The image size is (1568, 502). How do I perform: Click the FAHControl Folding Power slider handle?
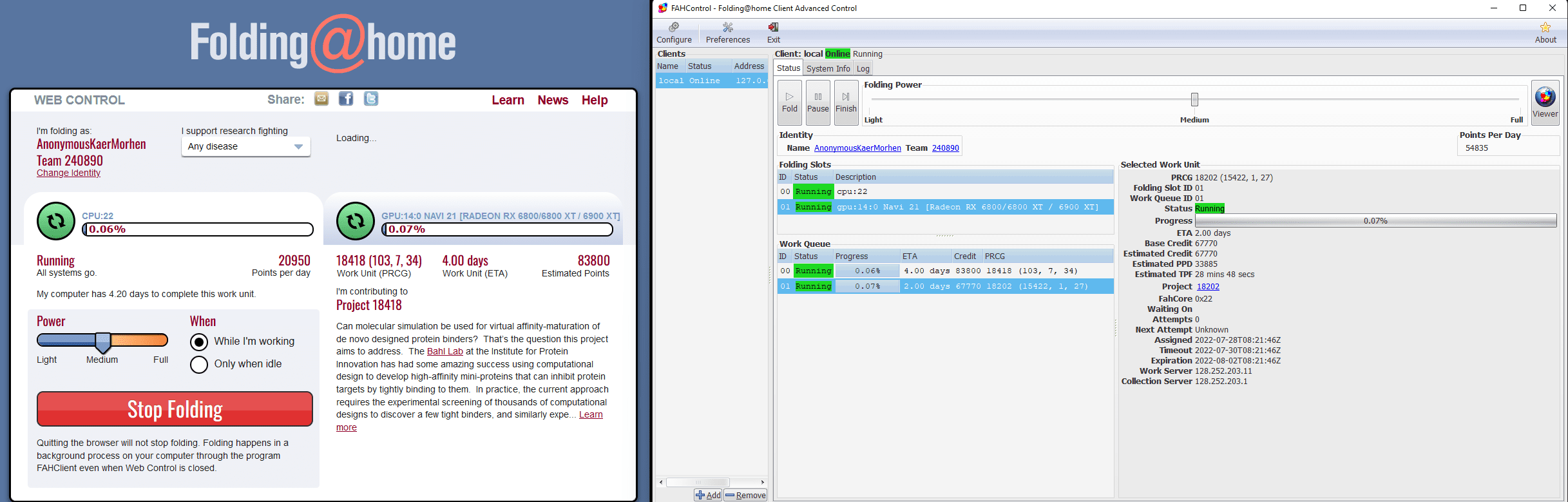1194,99
